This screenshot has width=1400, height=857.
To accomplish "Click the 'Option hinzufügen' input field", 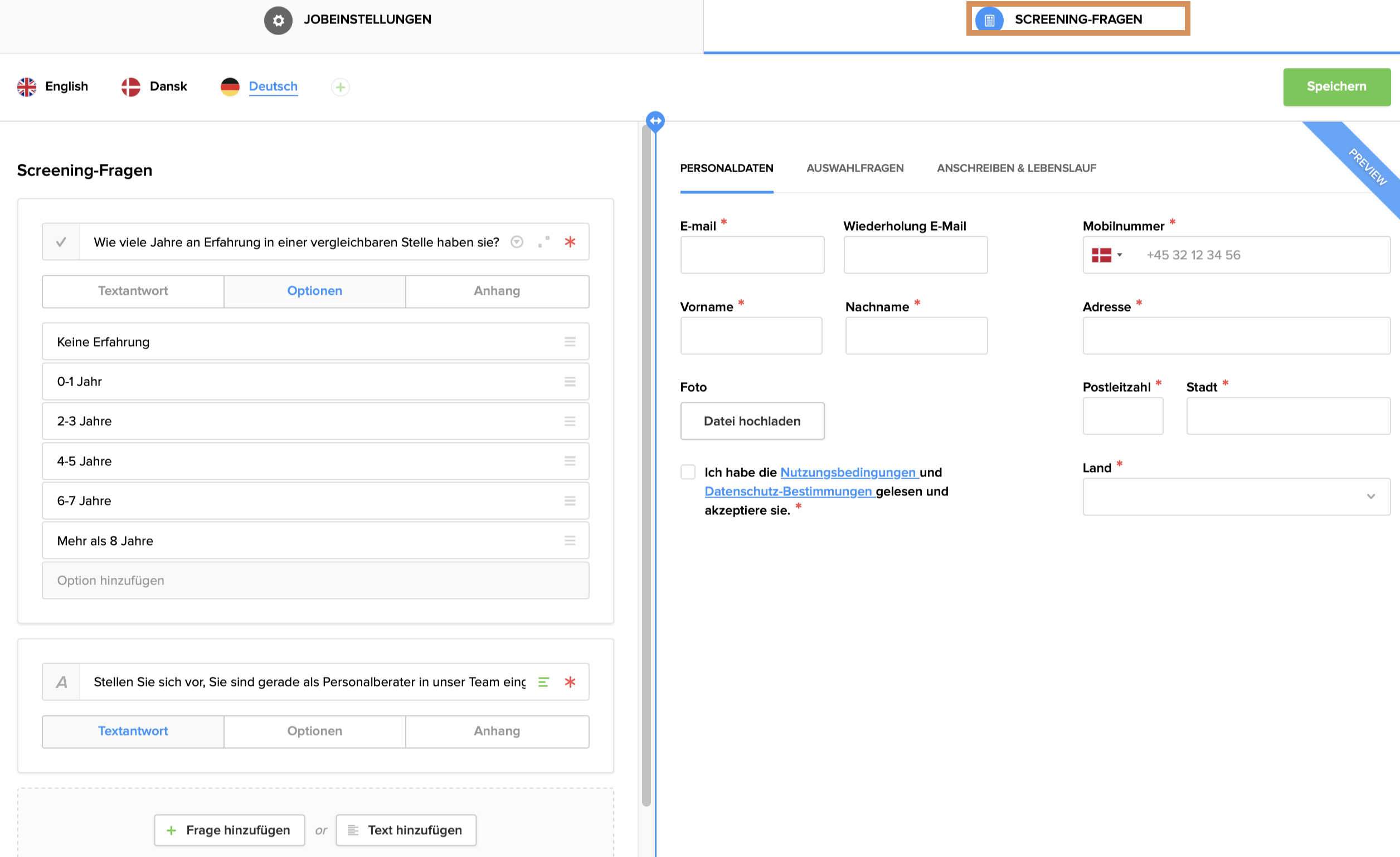I will pos(315,580).
